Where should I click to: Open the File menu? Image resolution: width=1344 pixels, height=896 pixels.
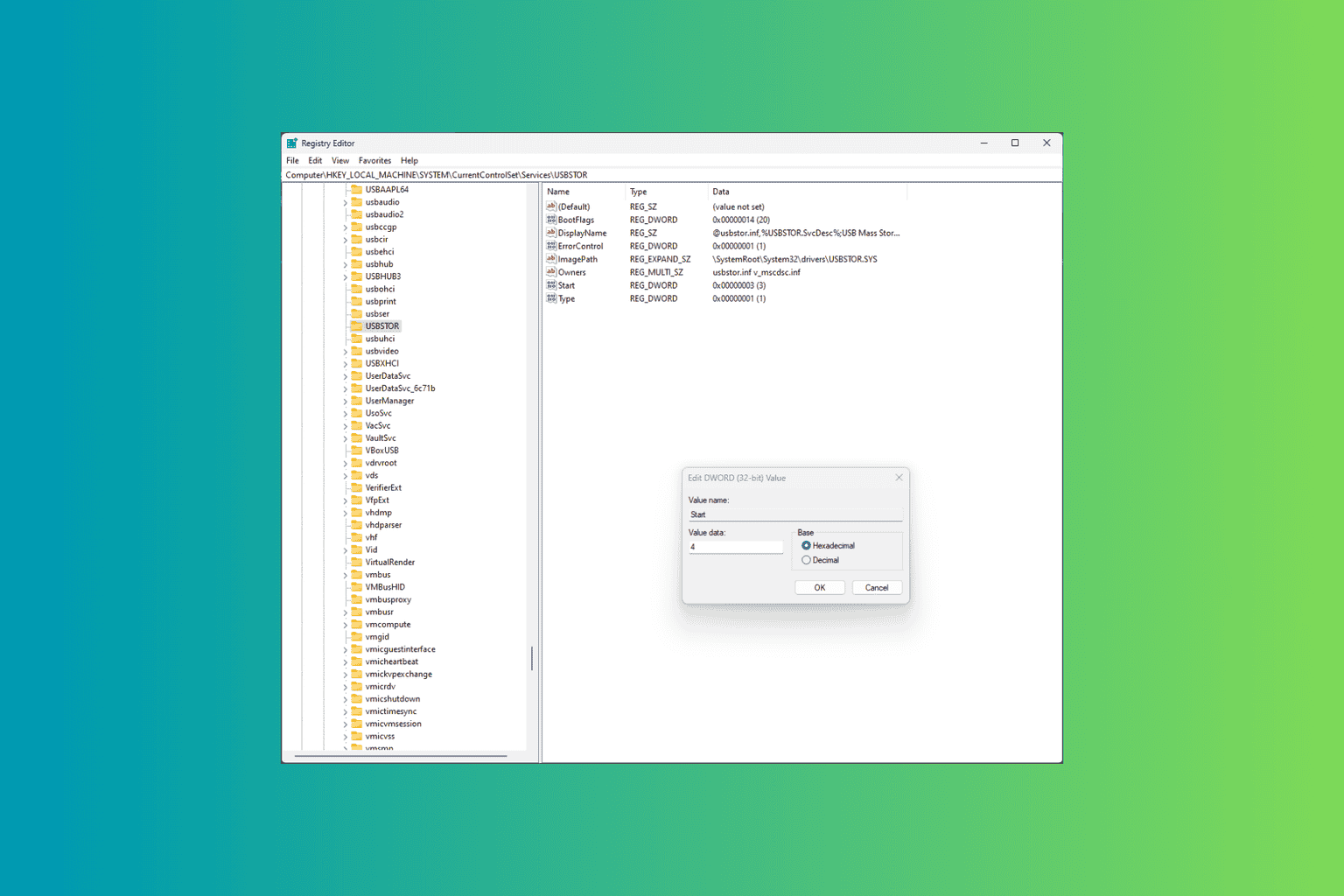tap(292, 160)
